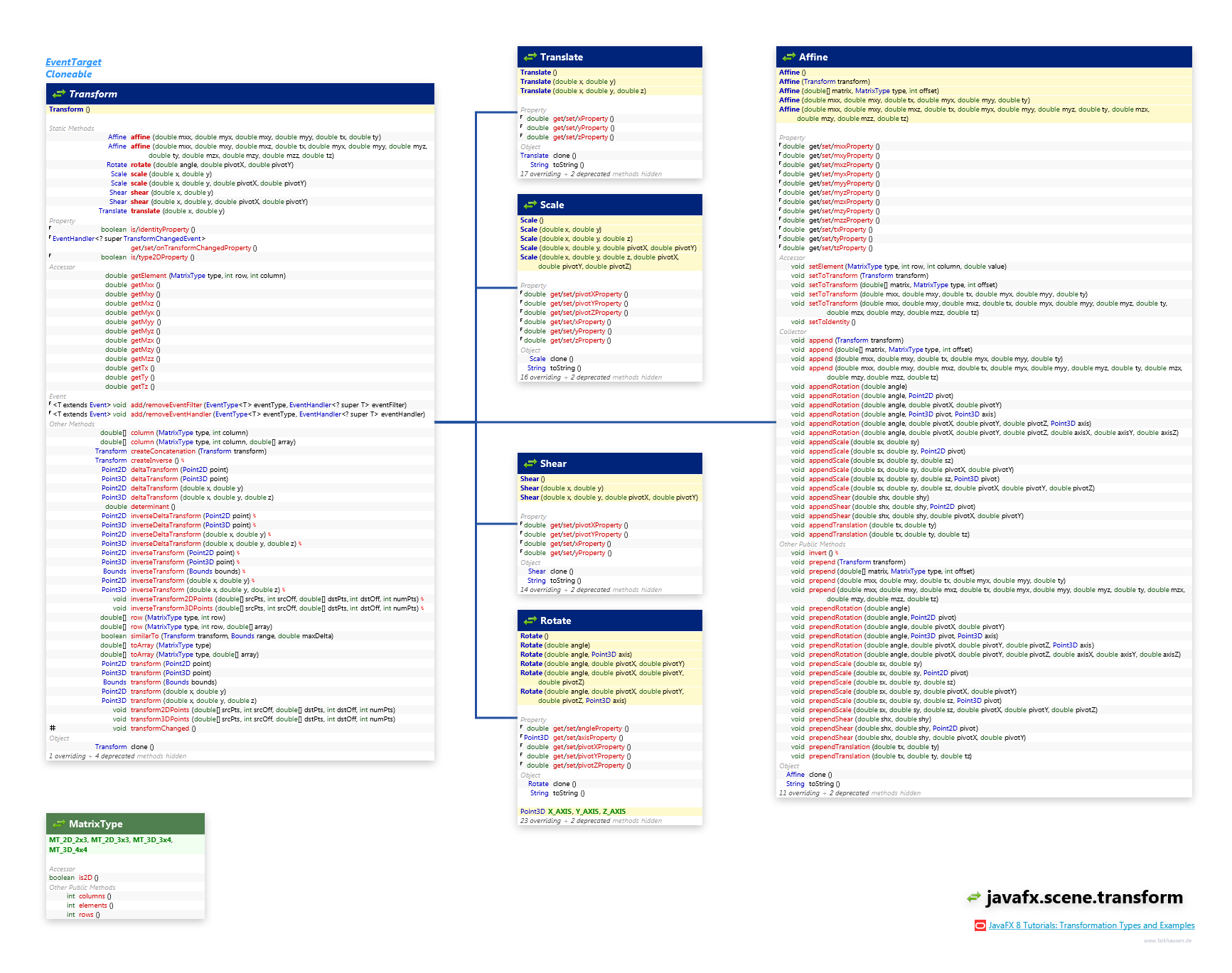
Task: Click the javafx.scene.transform package title
Action: [x=1084, y=897]
